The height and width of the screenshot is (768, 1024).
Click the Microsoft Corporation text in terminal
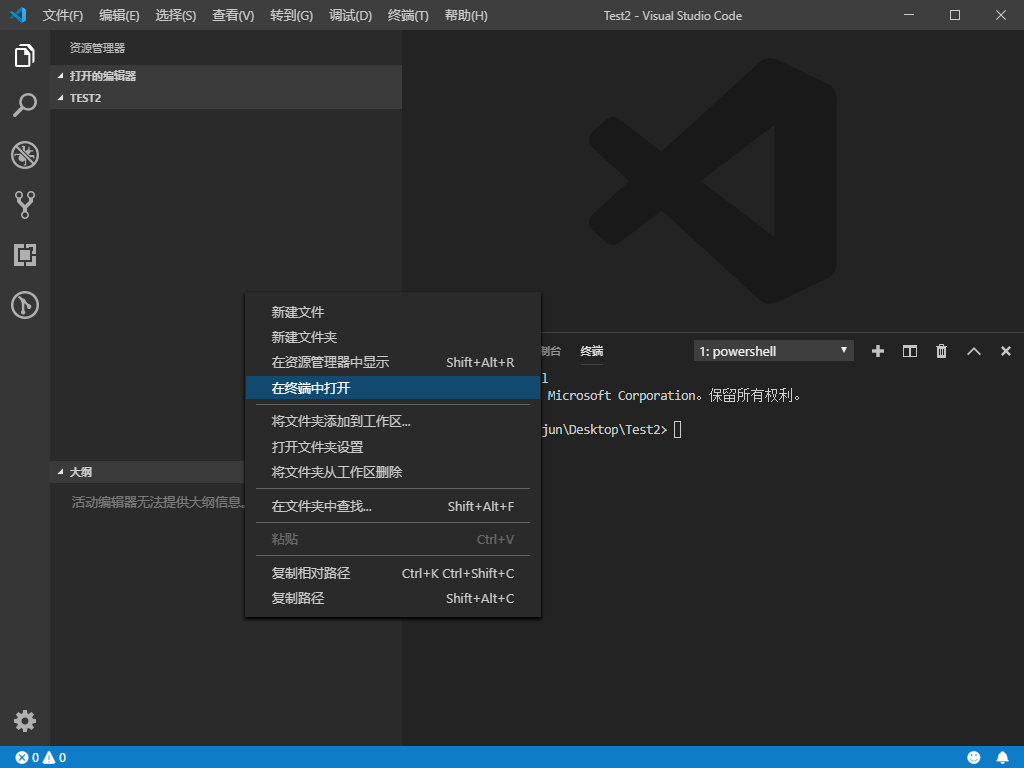tap(621, 396)
